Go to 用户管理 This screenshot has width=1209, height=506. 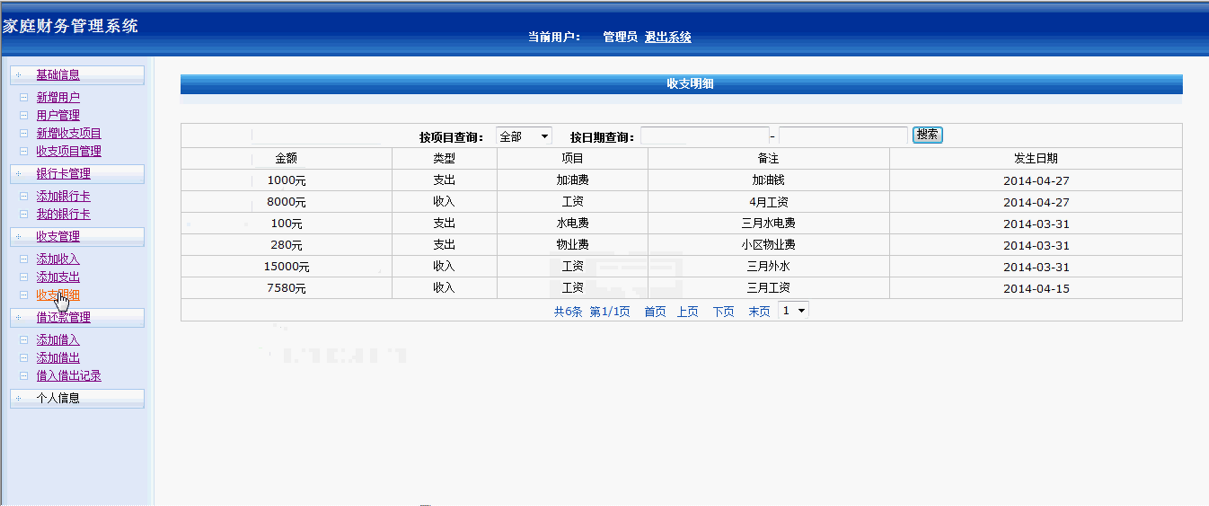tap(58, 116)
